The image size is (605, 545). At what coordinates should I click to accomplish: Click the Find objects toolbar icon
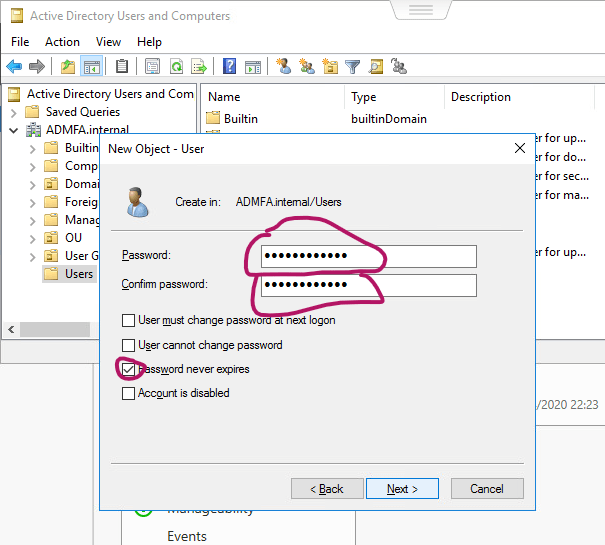[x=376, y=67]
